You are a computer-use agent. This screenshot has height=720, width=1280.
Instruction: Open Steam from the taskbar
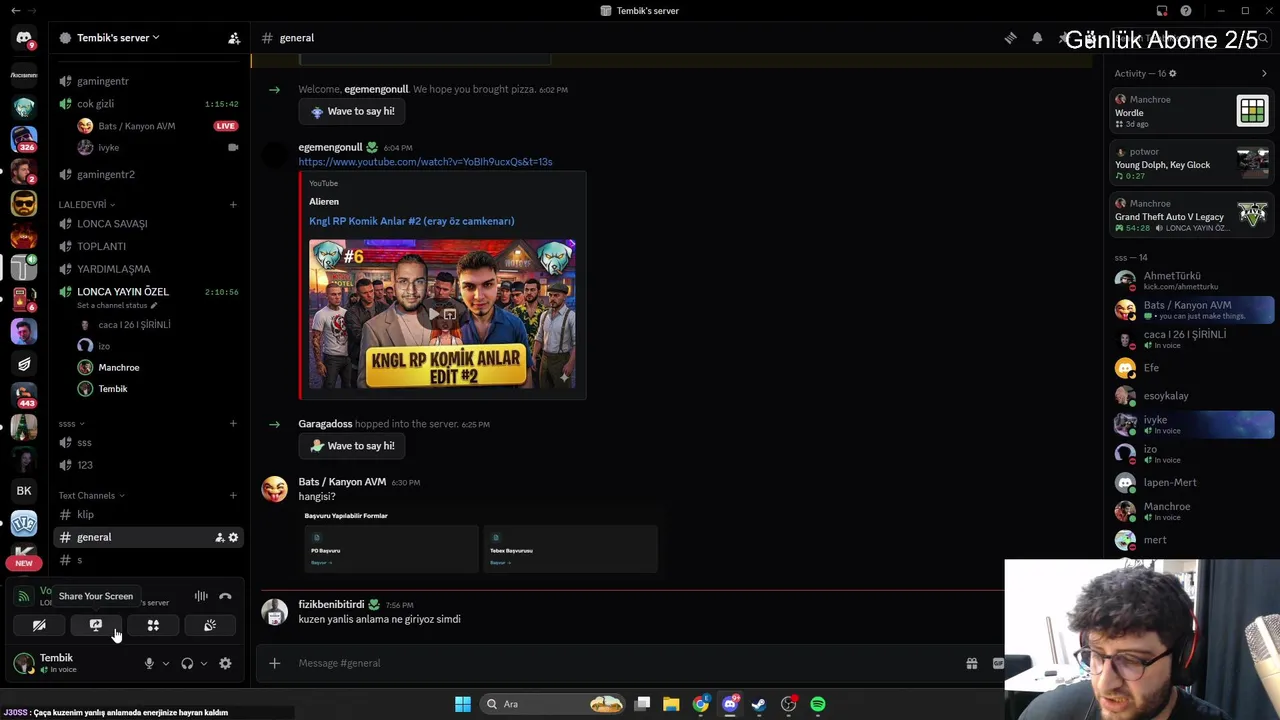[759, 704]
